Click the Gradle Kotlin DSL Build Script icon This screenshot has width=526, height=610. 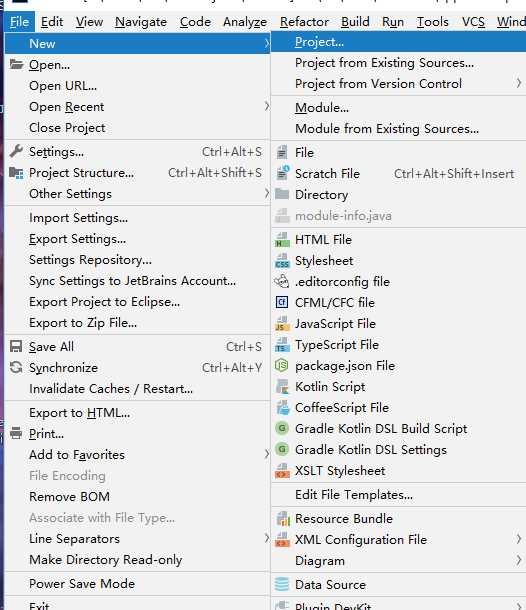click(282, 428)
